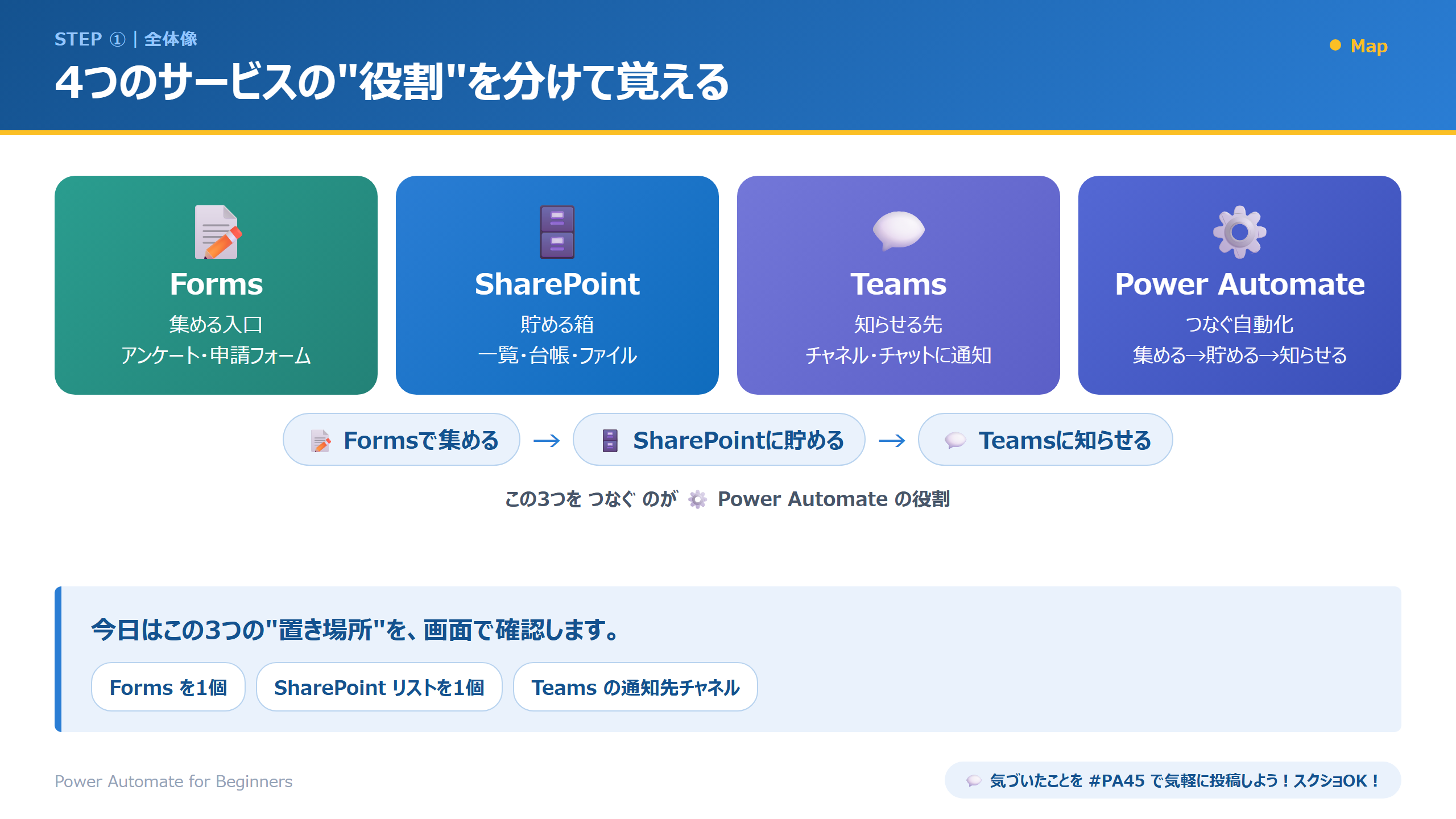Select the 'Forms を1個' chip
Viewport: 1456px width, 819px height.
click(x=168, y=687)
